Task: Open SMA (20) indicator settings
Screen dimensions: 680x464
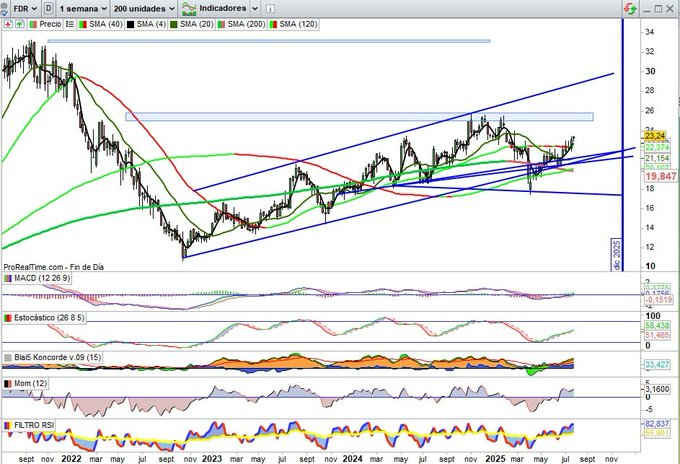Action: tap(196, 24)
